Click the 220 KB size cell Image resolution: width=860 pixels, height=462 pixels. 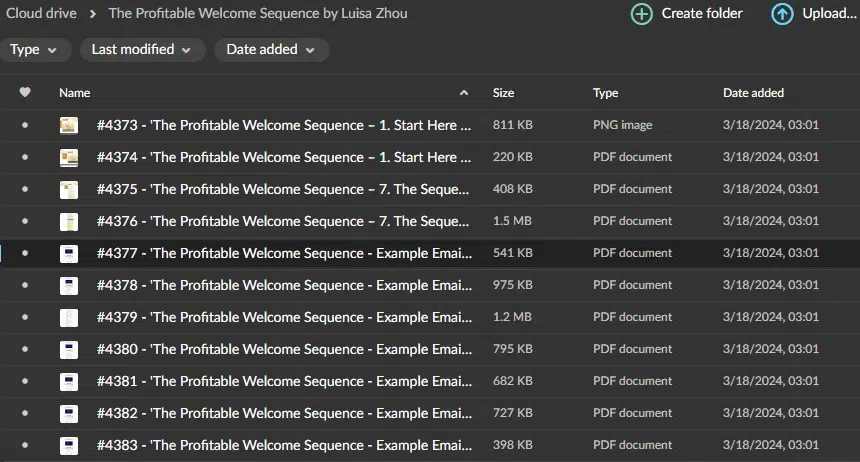tap(513, 156)
